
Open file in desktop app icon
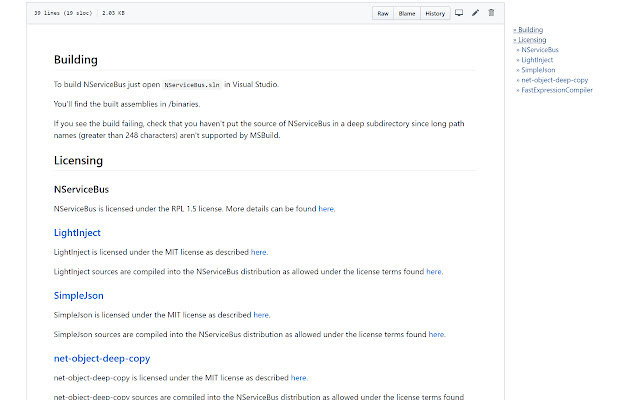459,13
